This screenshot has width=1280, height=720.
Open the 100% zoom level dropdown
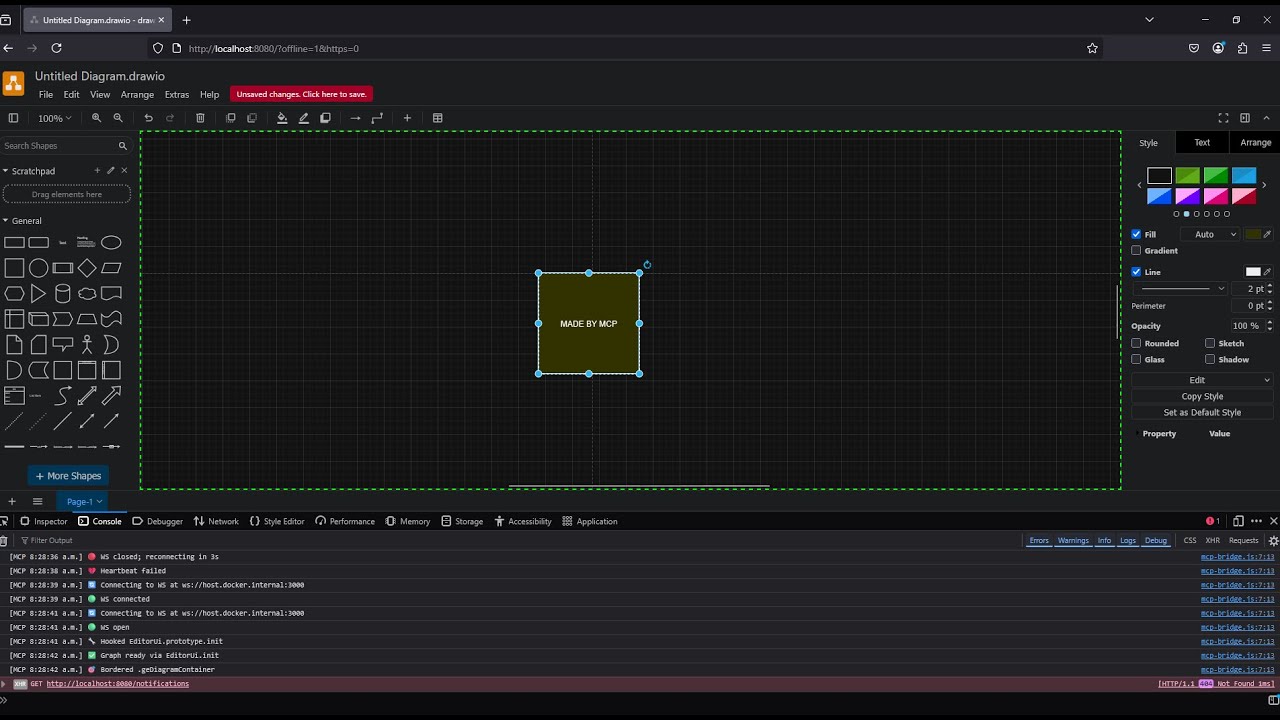(x=54, y=118)
